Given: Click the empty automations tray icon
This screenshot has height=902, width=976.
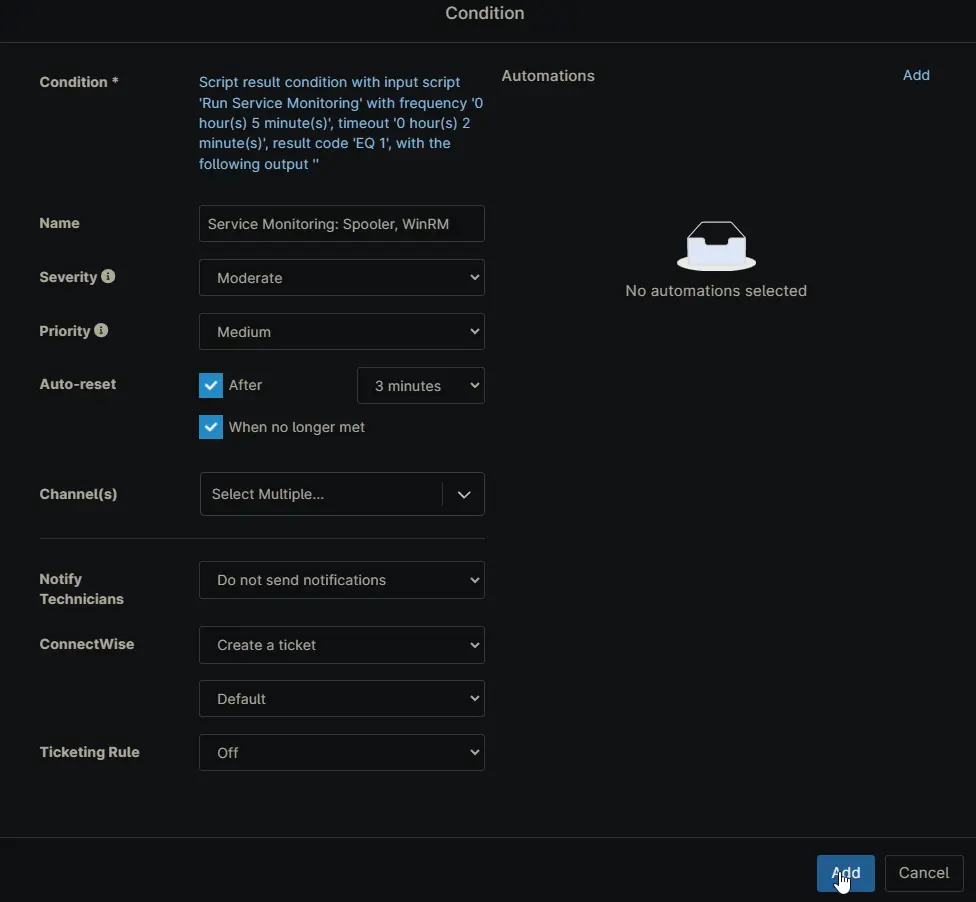Looking at the screenshot, I should point(716,246).
